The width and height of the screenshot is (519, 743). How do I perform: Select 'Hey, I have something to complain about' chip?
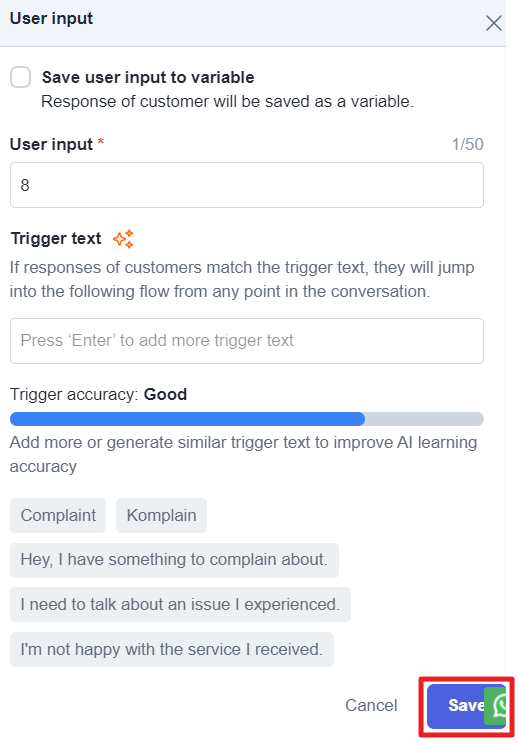pyautogui.click(x=174, y=560)
